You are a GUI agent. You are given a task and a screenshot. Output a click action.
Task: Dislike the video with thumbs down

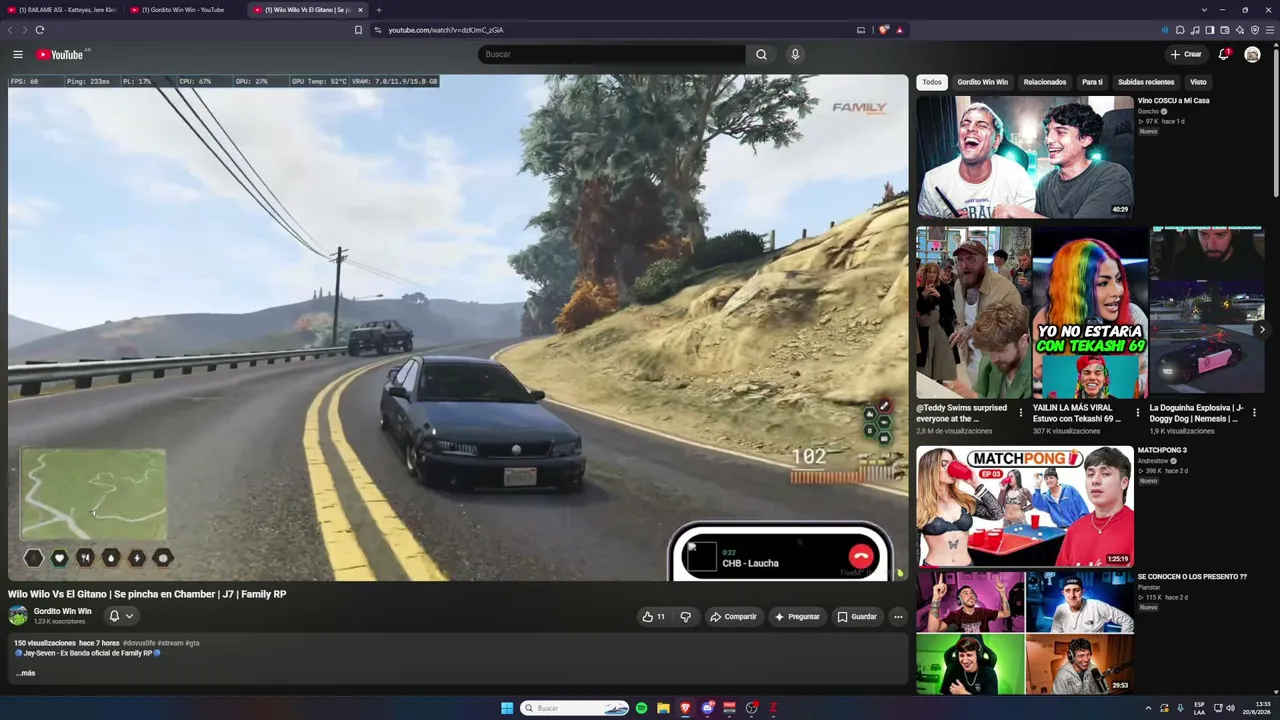[685, 617]
